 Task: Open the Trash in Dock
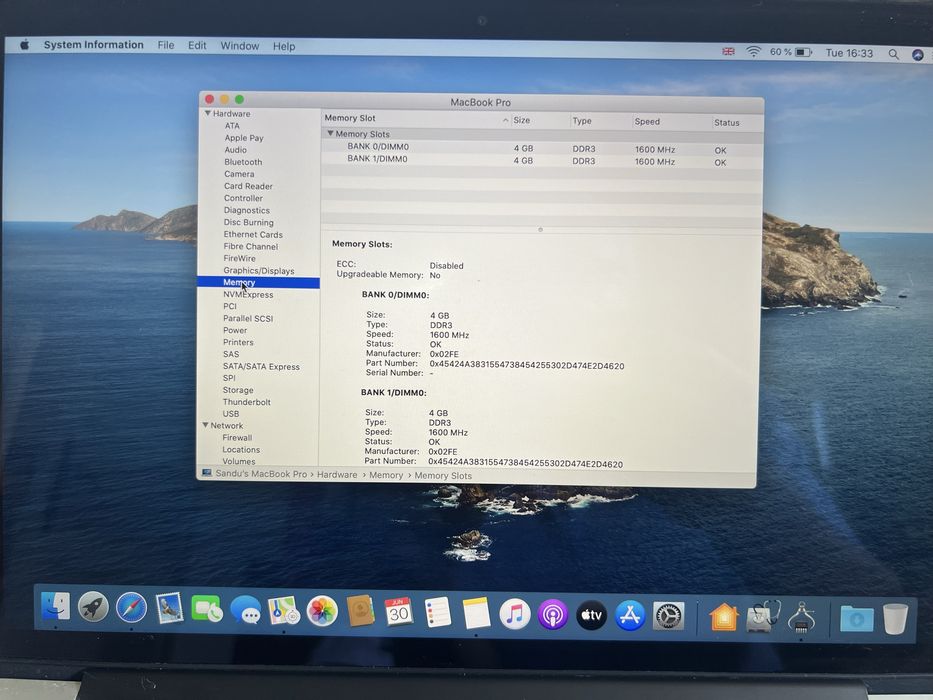click(x=896, y=619)
